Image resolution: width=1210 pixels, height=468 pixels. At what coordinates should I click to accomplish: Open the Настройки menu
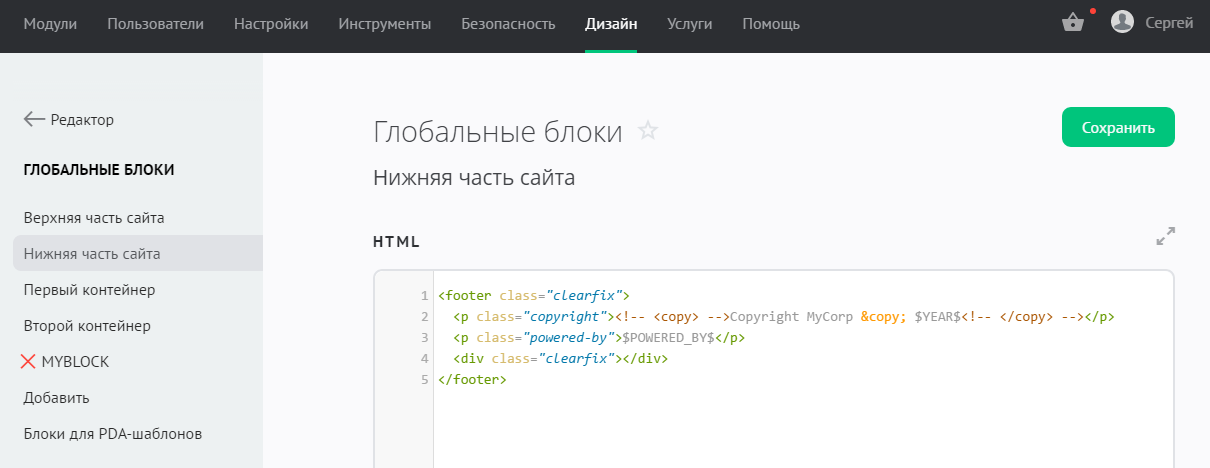(271, 24)
